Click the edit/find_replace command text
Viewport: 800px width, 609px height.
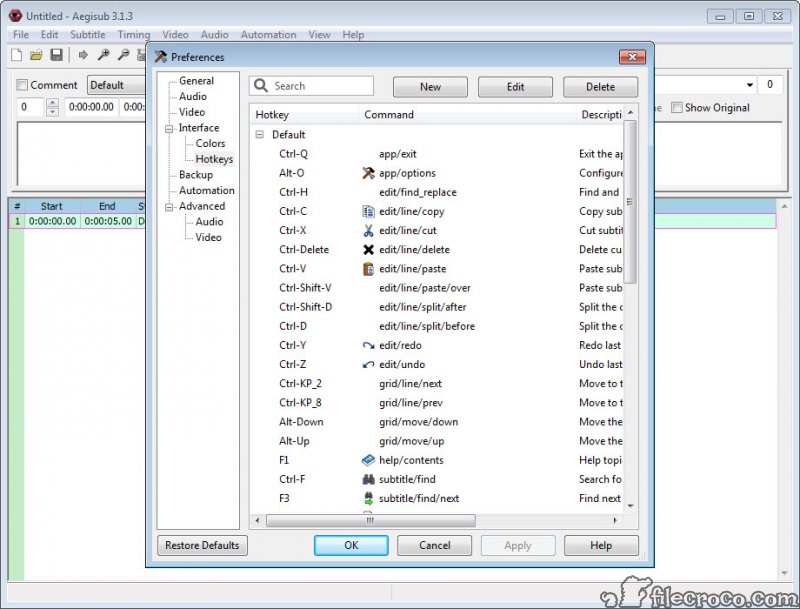point(418,192)
